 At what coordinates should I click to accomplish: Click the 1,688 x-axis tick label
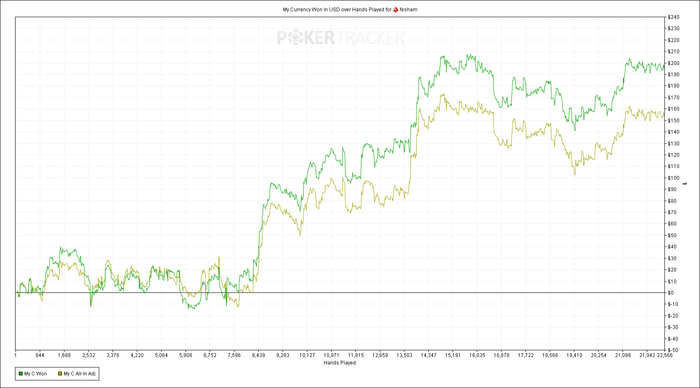[64, 355]
